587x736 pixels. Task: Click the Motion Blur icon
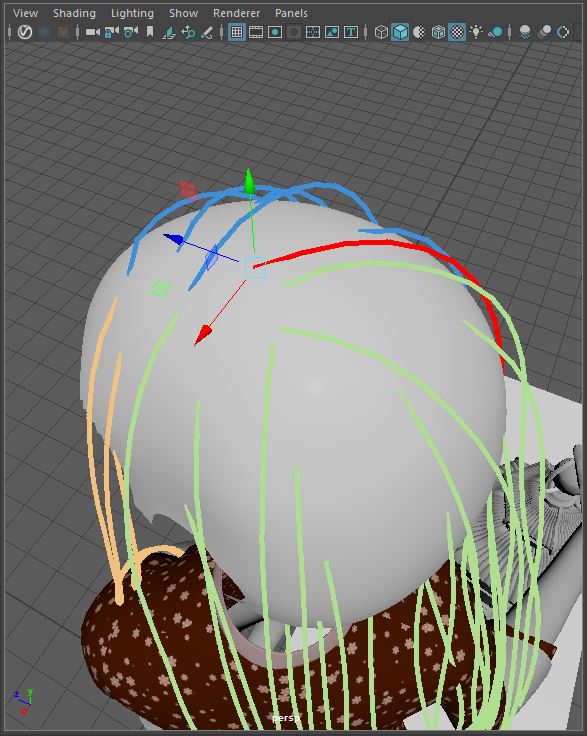[544, 32]
